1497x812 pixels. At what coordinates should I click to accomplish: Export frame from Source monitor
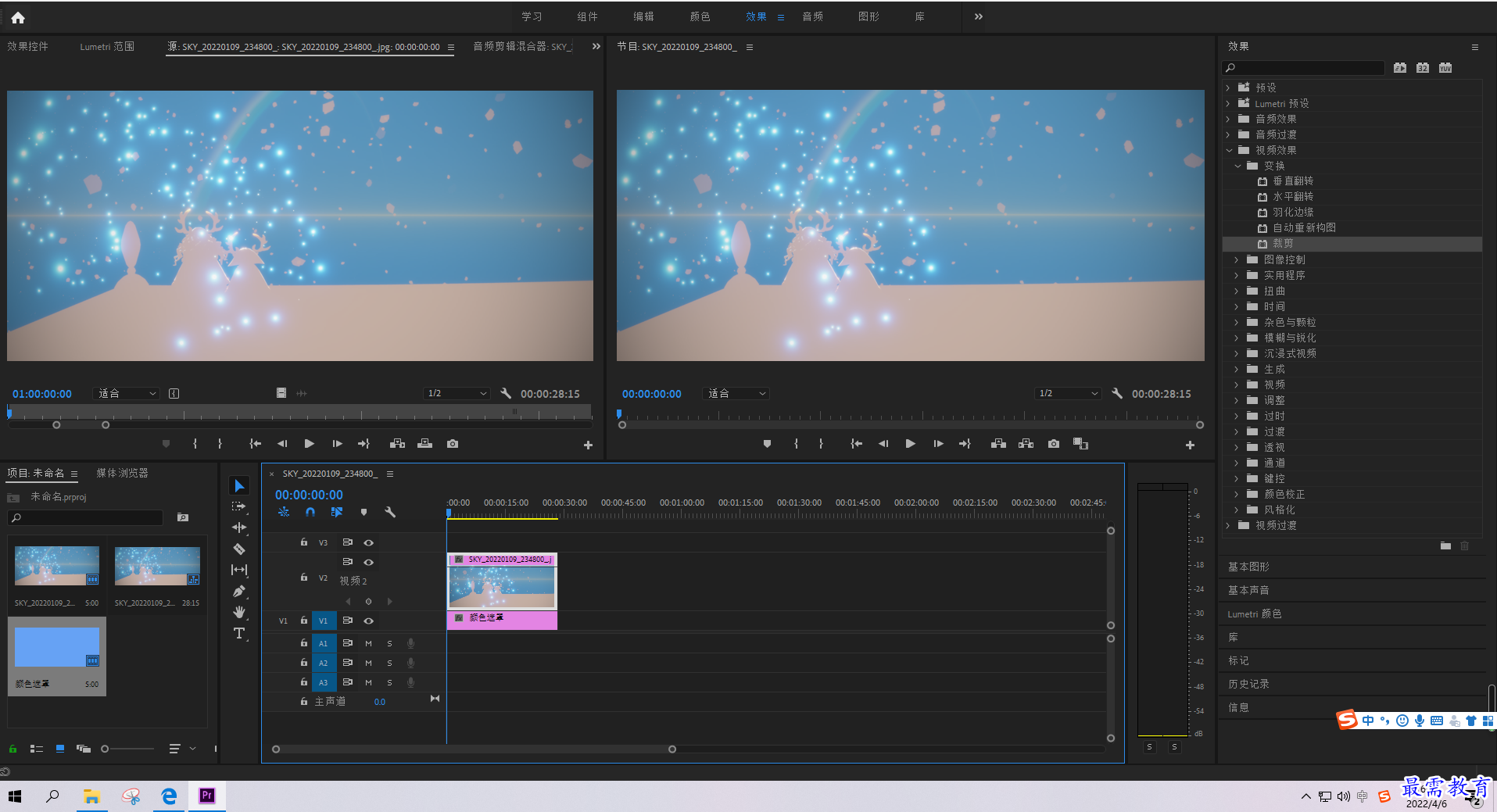[453, 444]
